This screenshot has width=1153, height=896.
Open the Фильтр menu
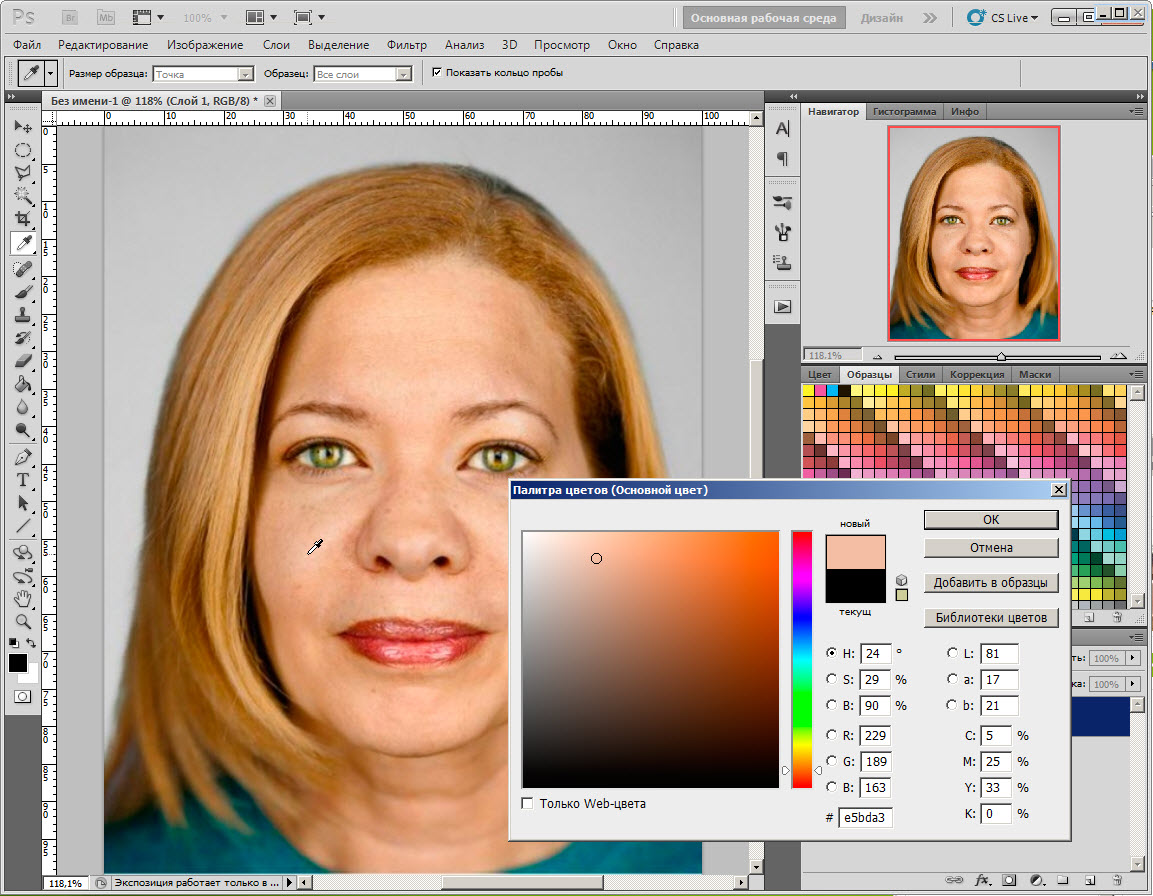point(407,45)
